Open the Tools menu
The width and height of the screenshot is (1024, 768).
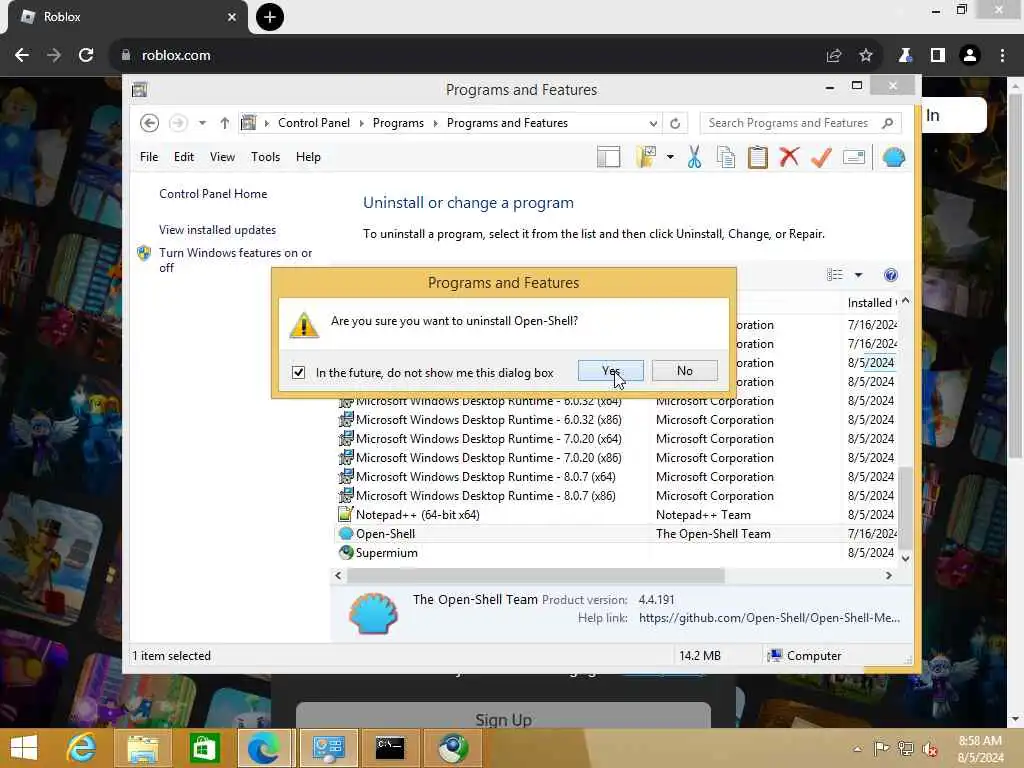point(265,157)
